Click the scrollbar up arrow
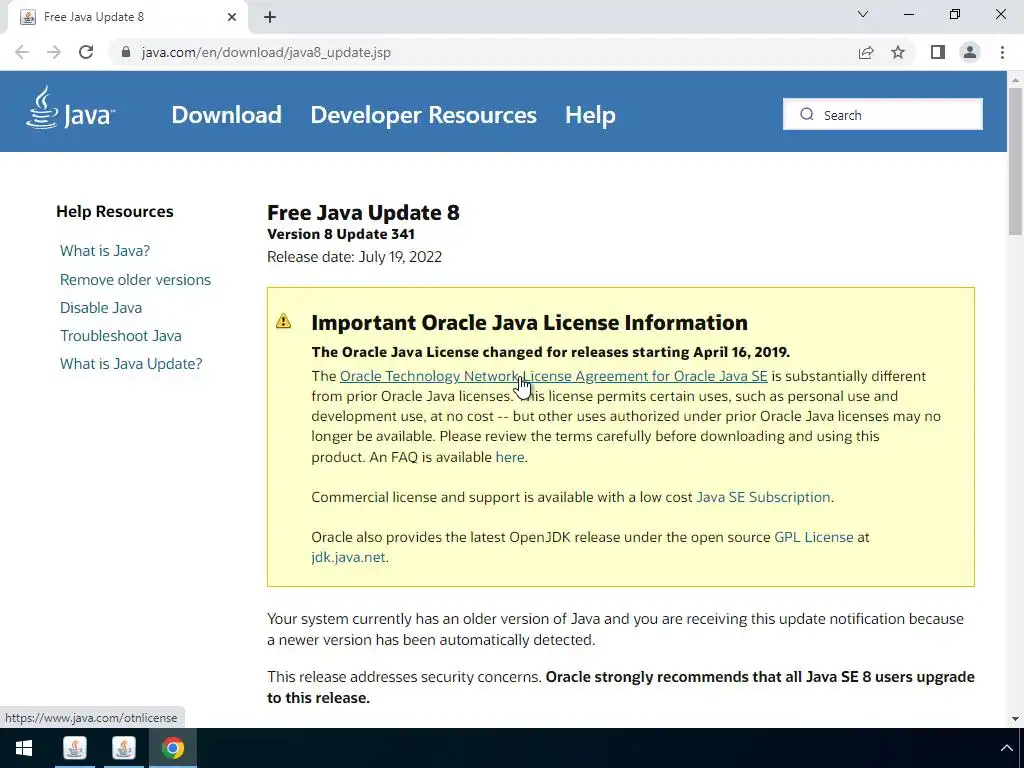The height and width of the screenshot is (768, 1024). 1015,79
